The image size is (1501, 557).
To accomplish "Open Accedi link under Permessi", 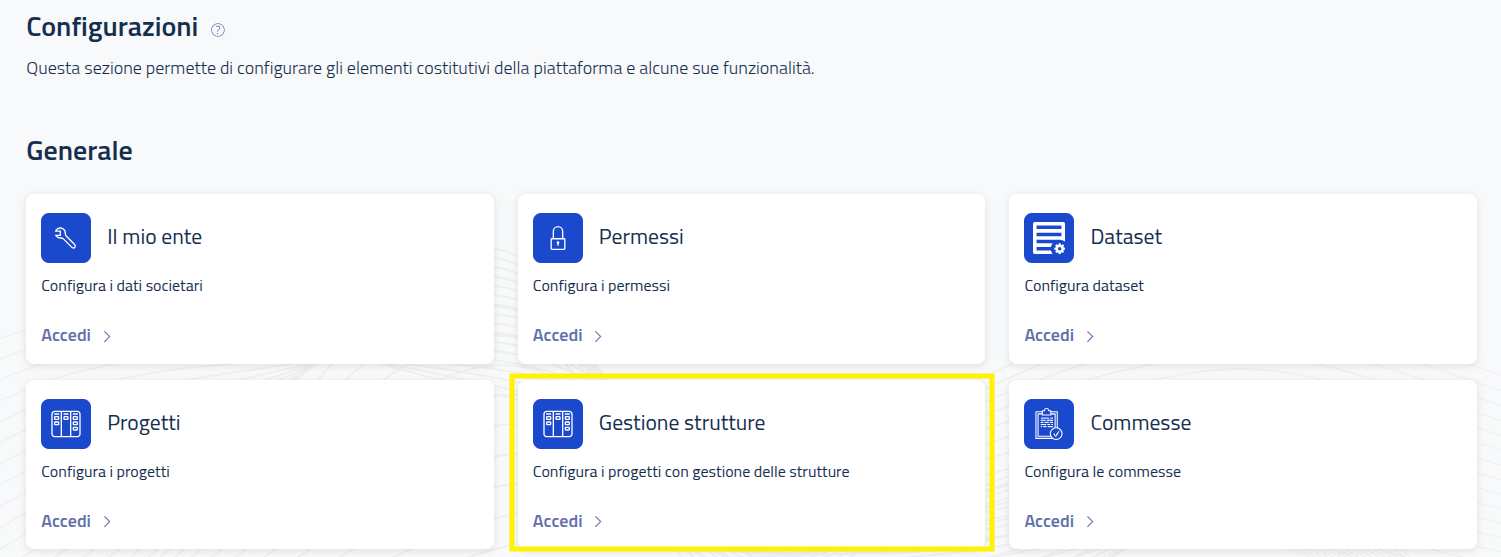I will (568, 335).
